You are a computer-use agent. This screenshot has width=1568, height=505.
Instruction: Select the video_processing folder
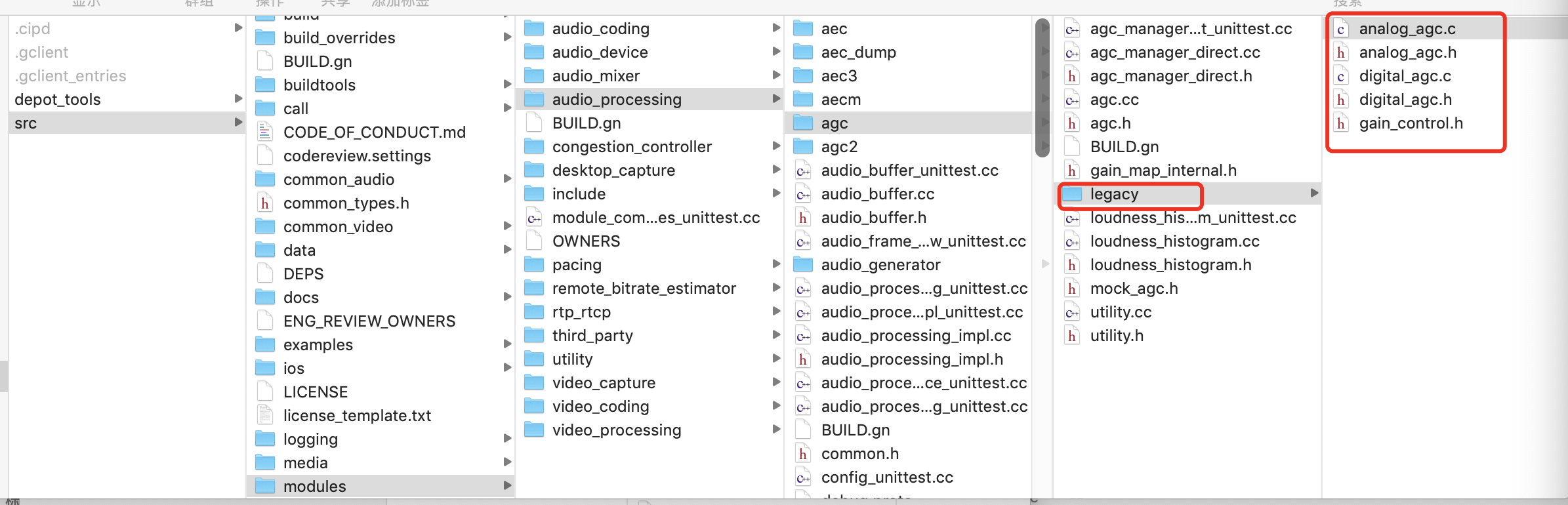click(616, 430)
